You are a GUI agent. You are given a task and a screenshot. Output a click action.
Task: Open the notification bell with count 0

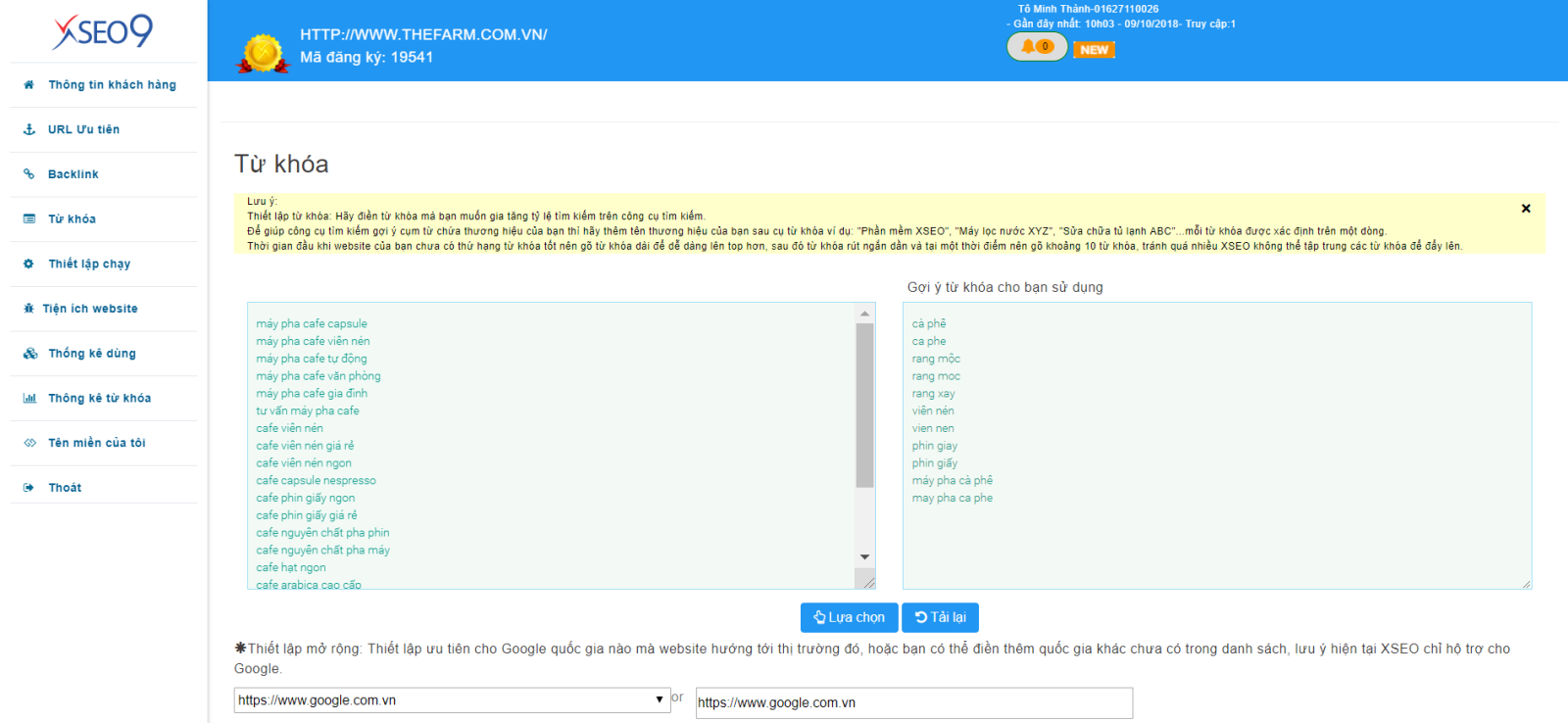pos(1037,46)
